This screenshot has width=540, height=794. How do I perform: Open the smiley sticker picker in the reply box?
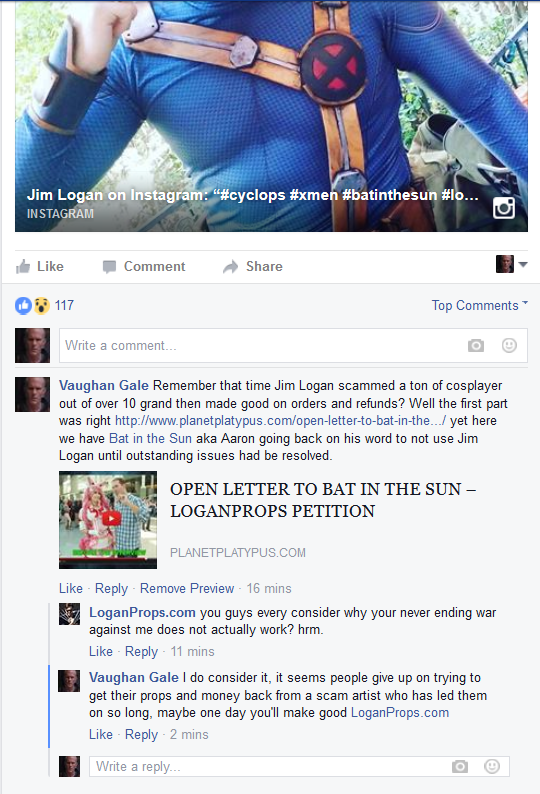click(492, 766)
